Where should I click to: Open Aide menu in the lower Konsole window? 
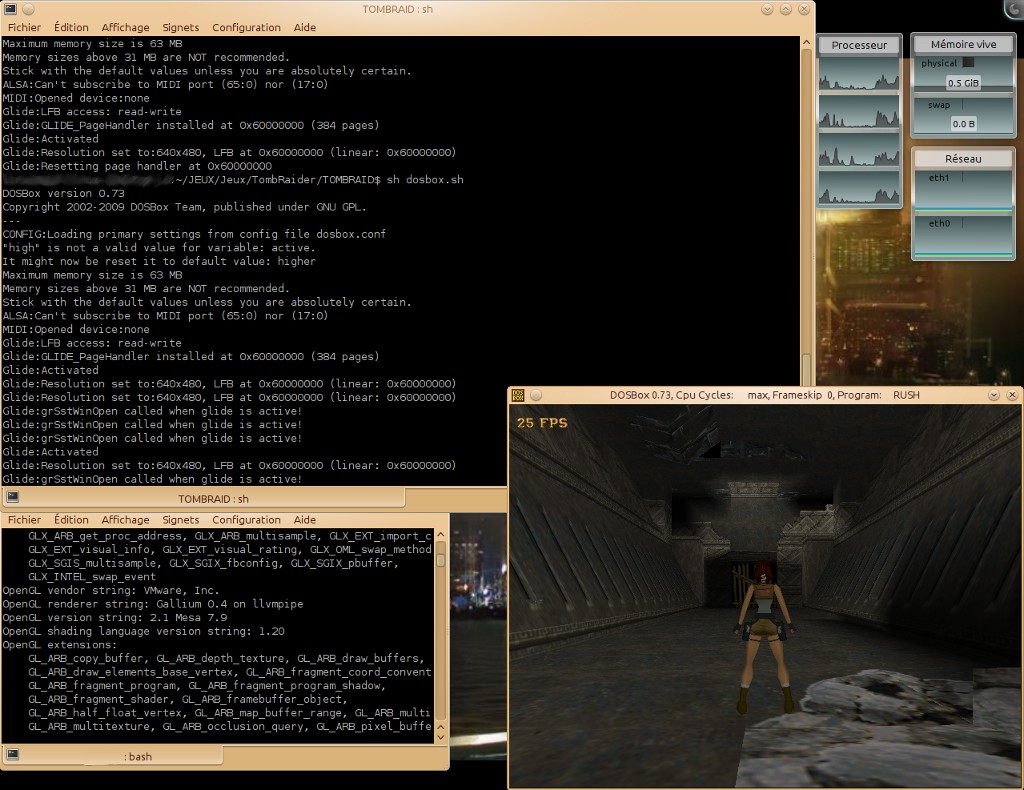[x=305, y=520]
